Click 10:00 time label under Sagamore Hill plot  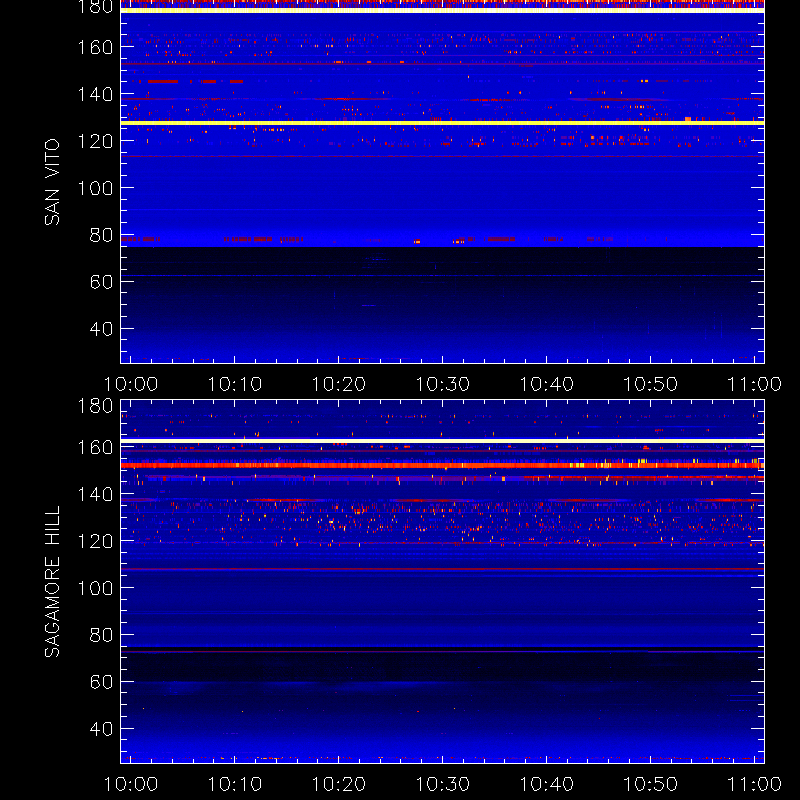coord(131,784)
